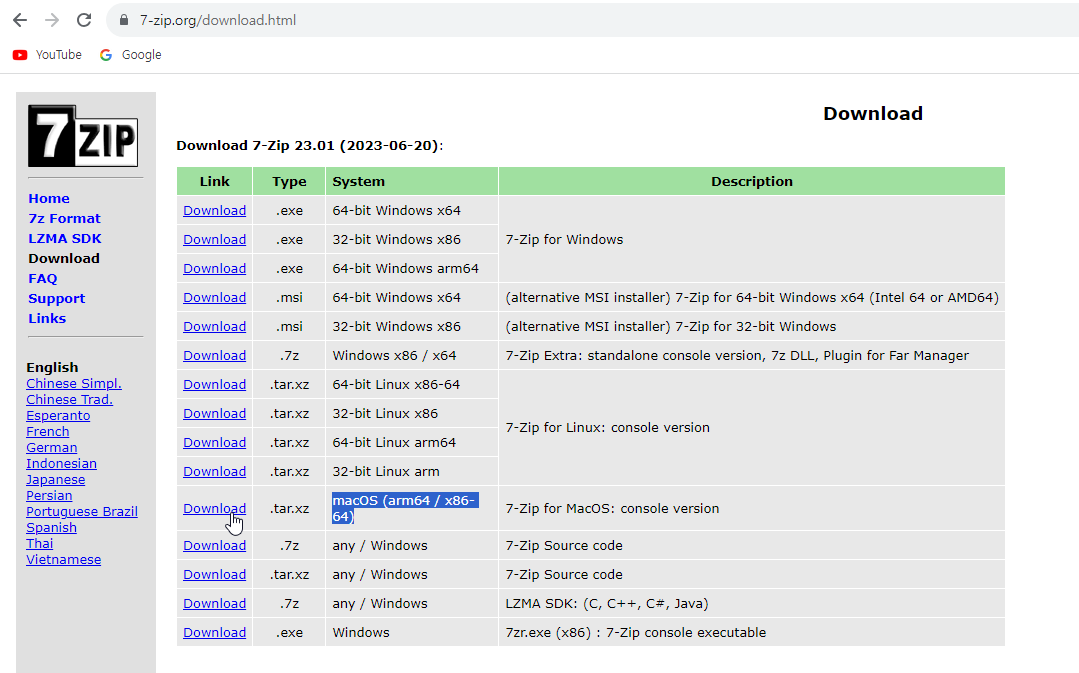
Task: Open the LZMA SDK sidebar link
Action: [x=65, y=238]
